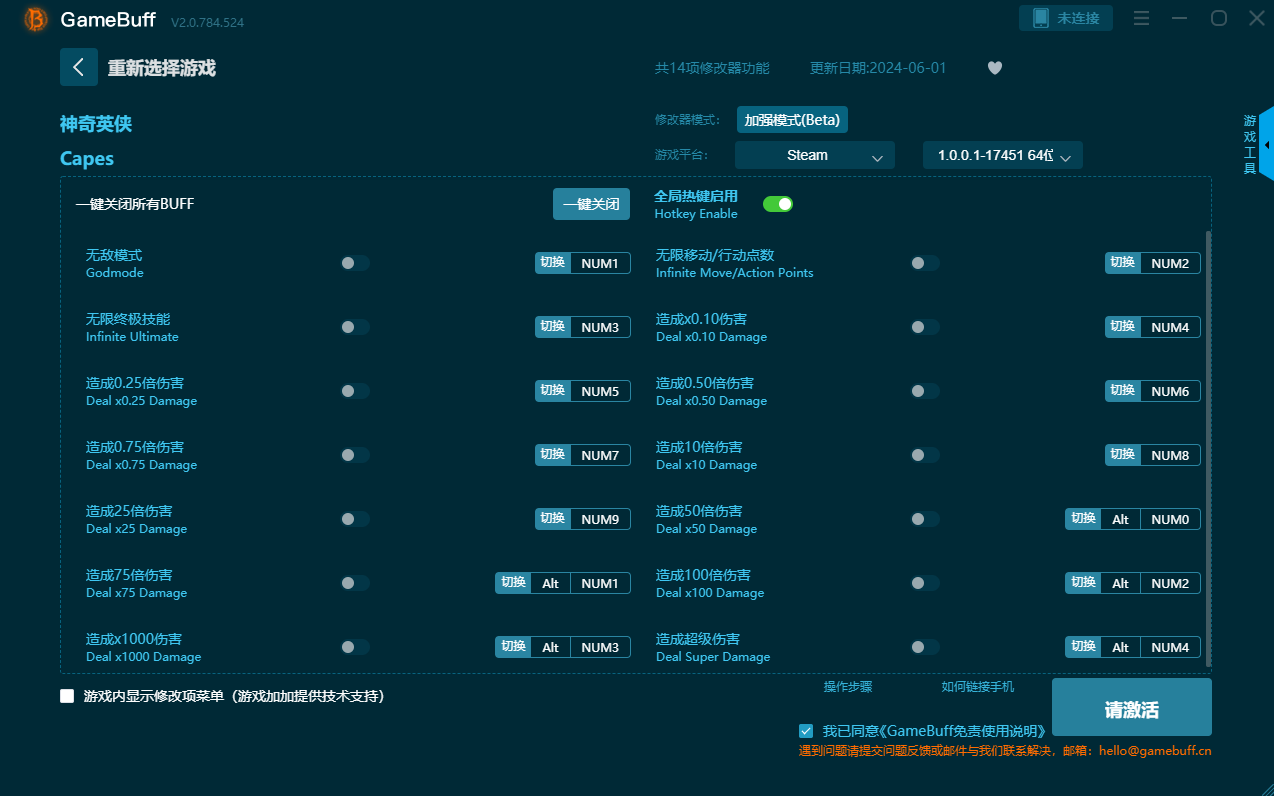Enable the Deal Super Damage toggle
Viewport: 1274px width, 796px height.
coord(924,647)
